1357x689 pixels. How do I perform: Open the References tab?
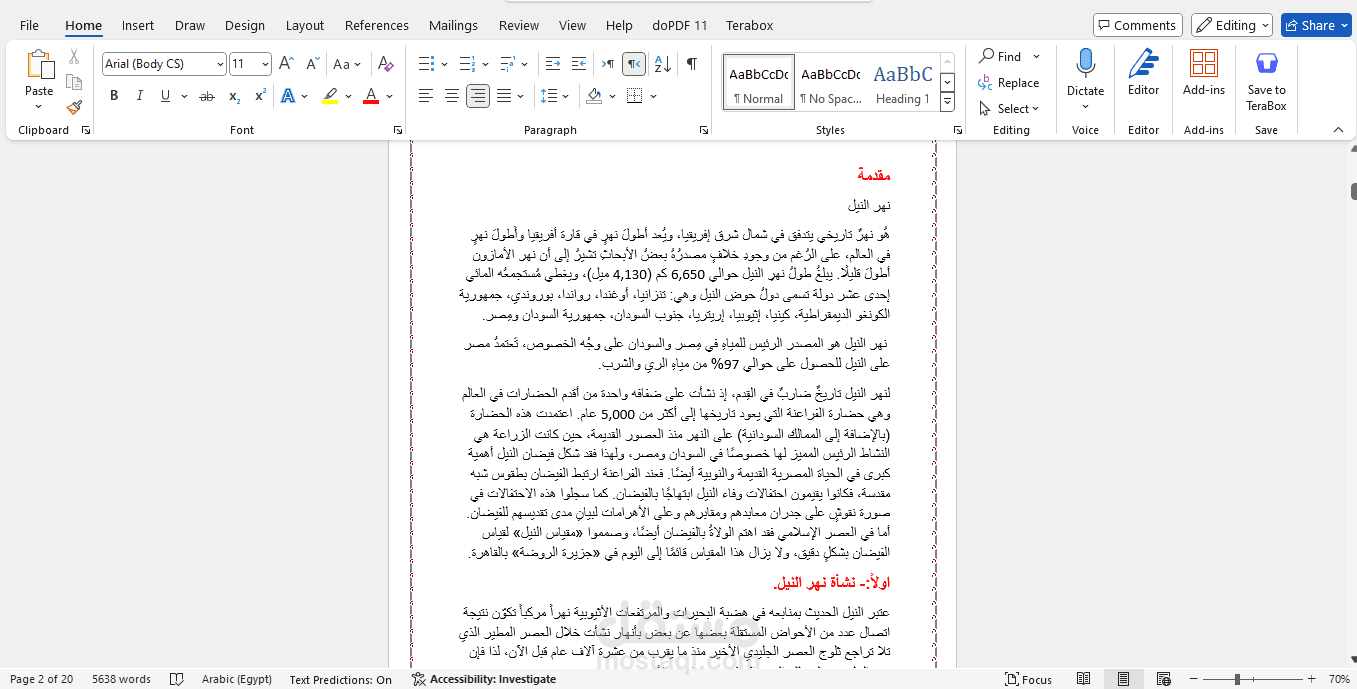pyautogui.click(x=377, y=25)
